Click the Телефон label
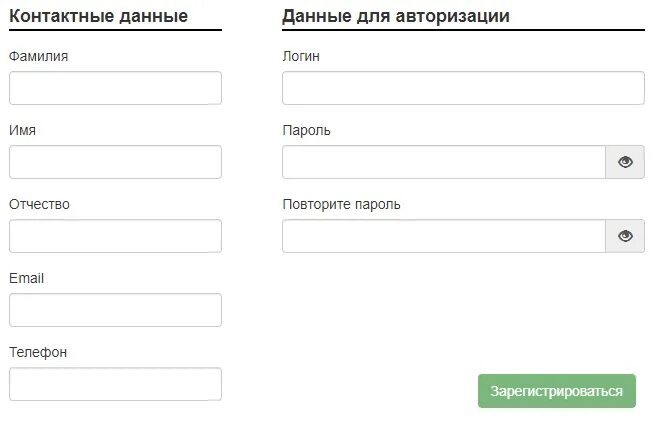This screenshot has width=661, height=423. (x=38, y=353)
